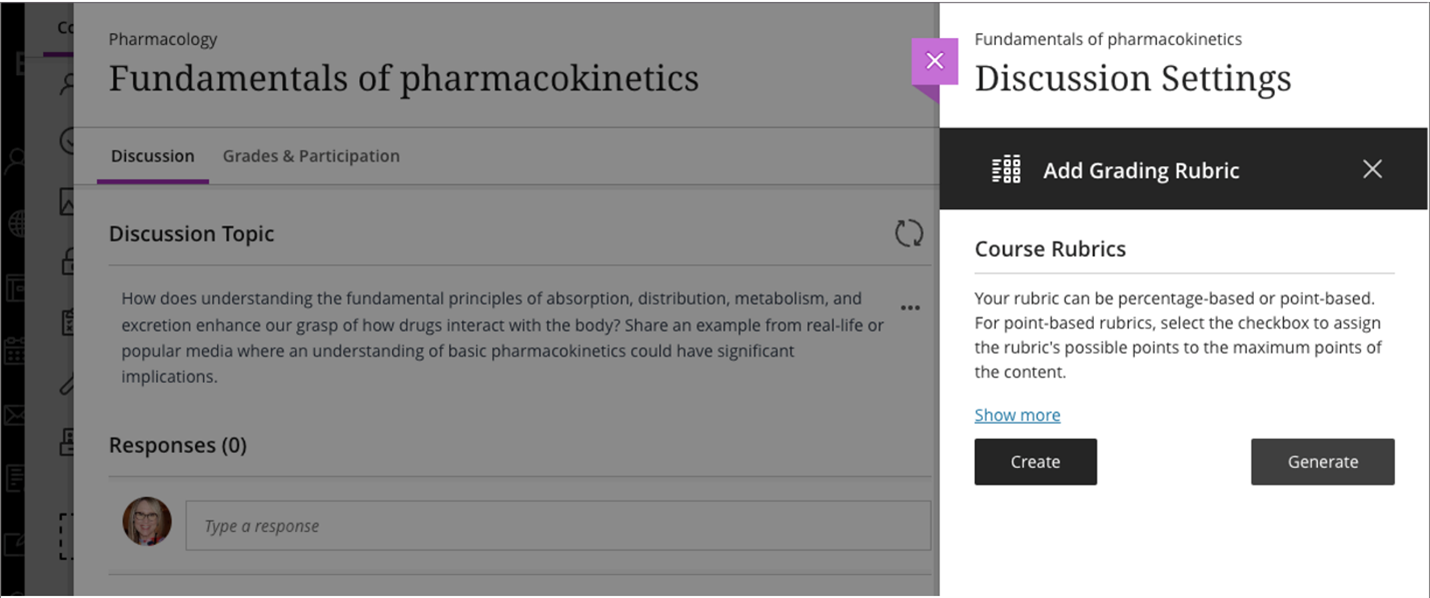Screen dimensions: 1430x598
Task: Click the padlock icon in the dimmed sidebar
Action: pyautogui.click(x=68, y=262)
